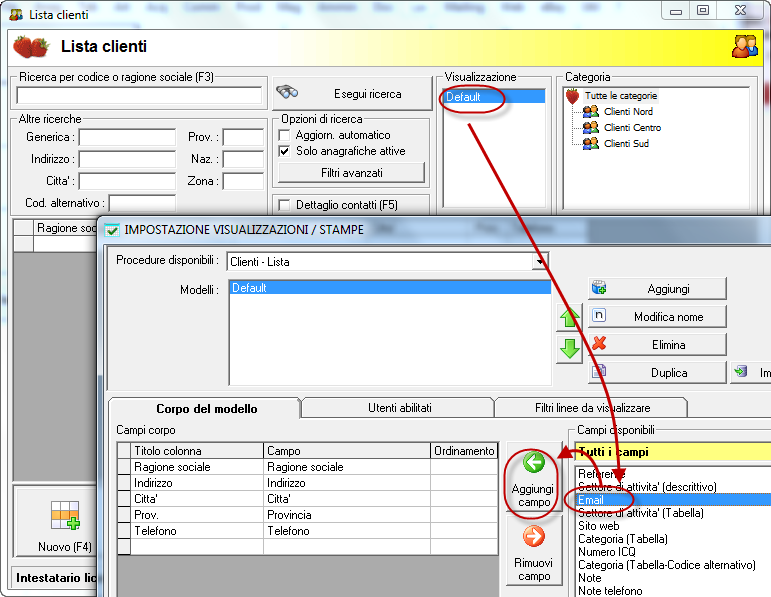Click the orange right arrow Rimuovi campo icon
Image resolution: width=771 pixels, height=597 pixels.
point(534,536)
